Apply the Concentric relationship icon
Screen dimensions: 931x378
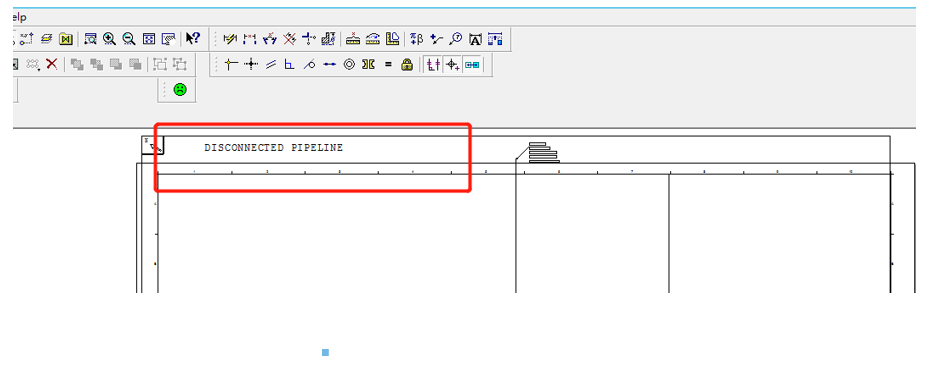click(x=349, y=65)
